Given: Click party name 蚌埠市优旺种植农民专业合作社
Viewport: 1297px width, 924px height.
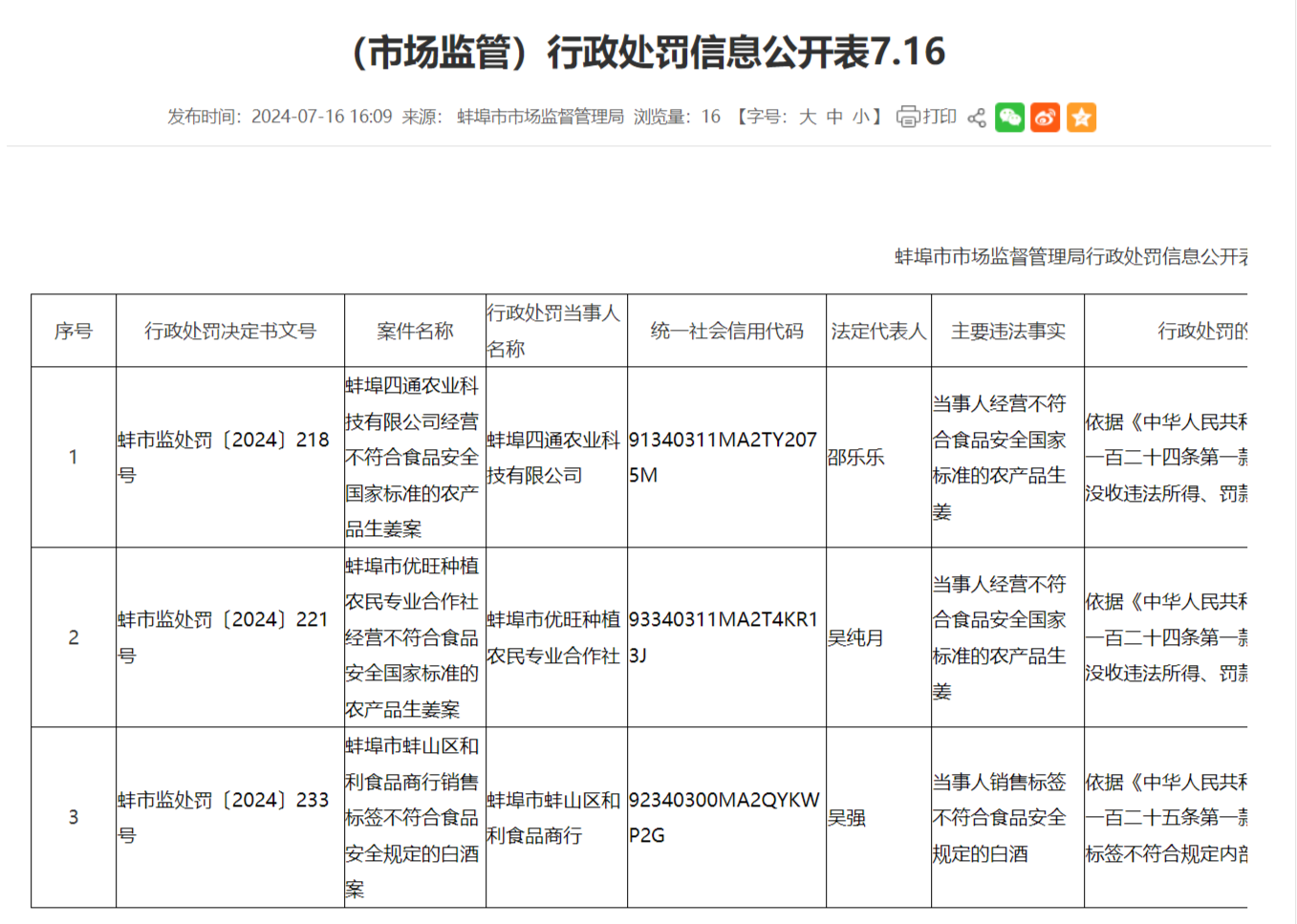Looking at the screenshot, I should click(553, 637).
